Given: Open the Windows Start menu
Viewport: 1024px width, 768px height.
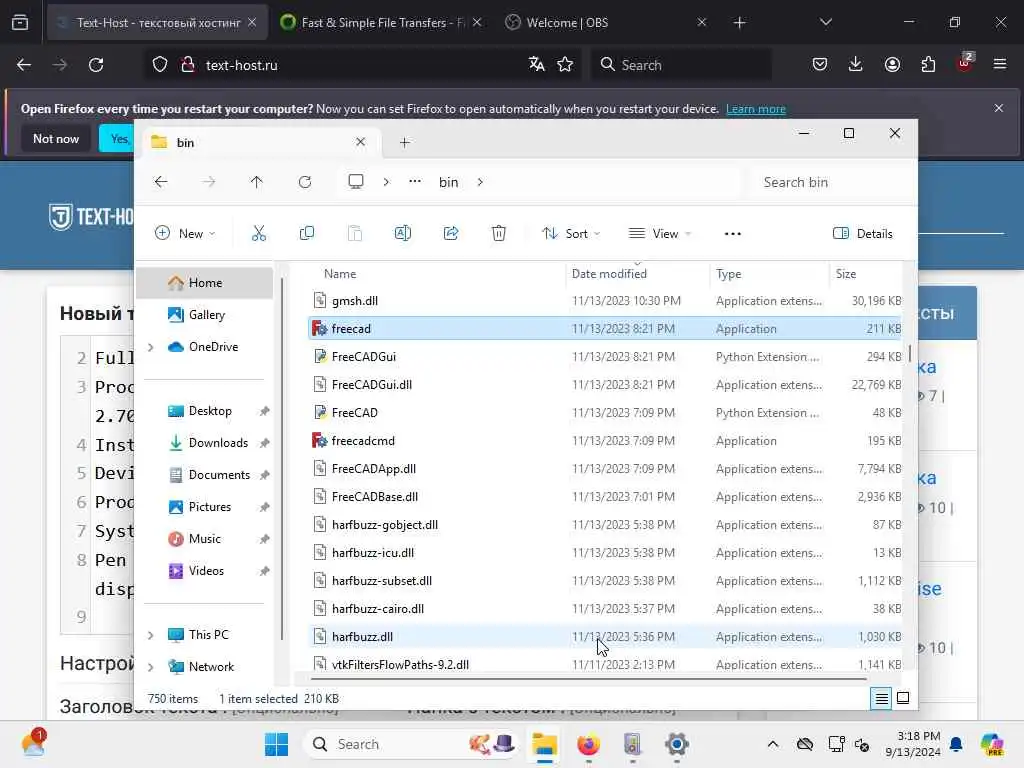Looking at the screenshot, I should 276,744.
